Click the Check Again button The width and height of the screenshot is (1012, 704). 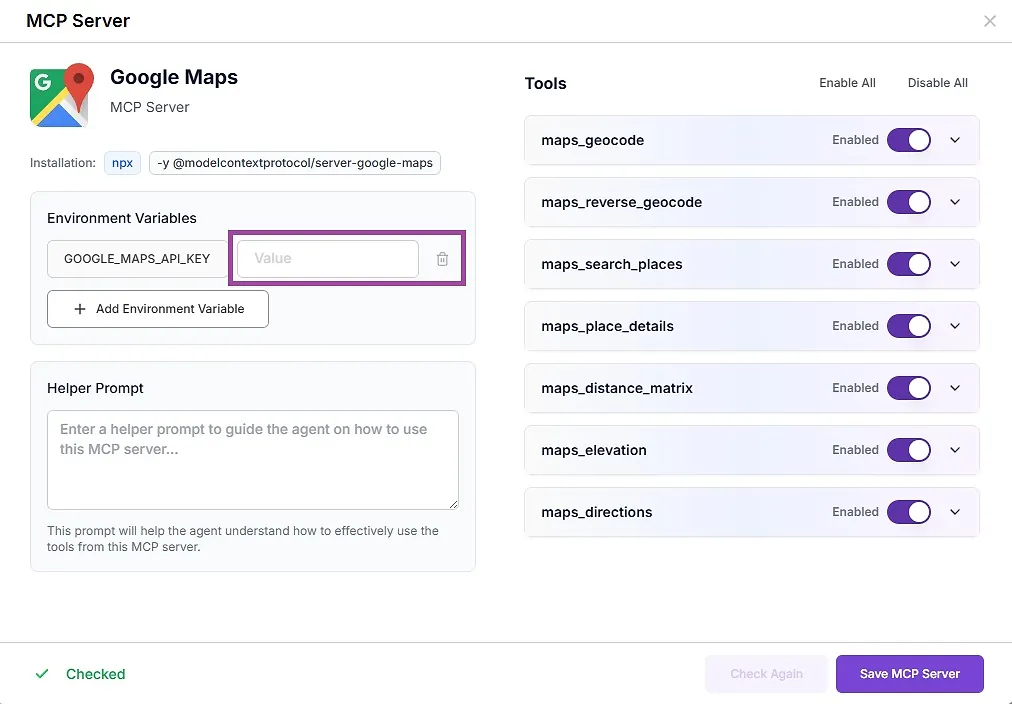pyautogui.click(x=766, y=674)
